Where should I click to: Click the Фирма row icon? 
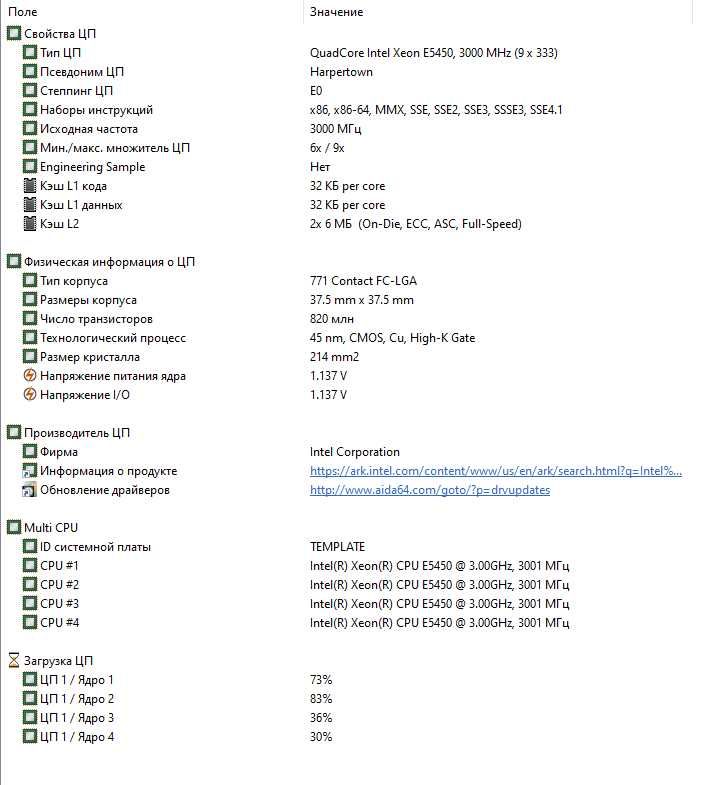pyautogui.click(x=30, y=452)
